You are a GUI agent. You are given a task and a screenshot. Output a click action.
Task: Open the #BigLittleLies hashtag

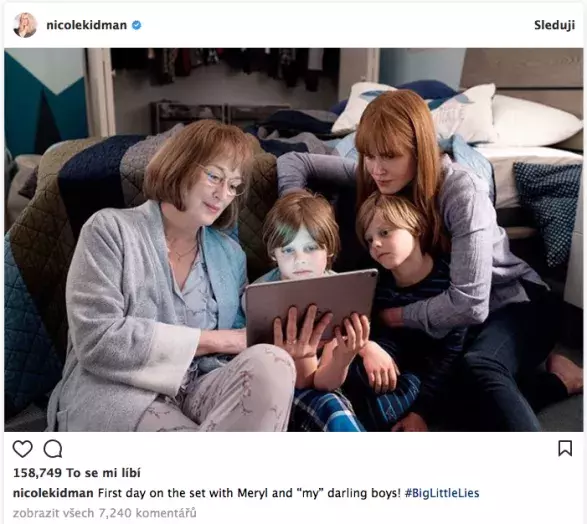442,493
